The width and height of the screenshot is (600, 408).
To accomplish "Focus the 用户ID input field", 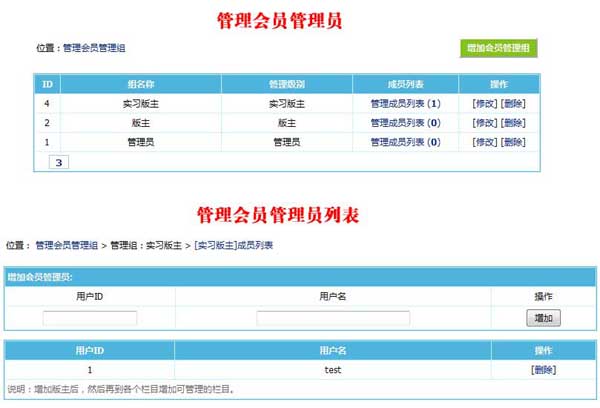I will pyautogui.click(x=90, y=318).
